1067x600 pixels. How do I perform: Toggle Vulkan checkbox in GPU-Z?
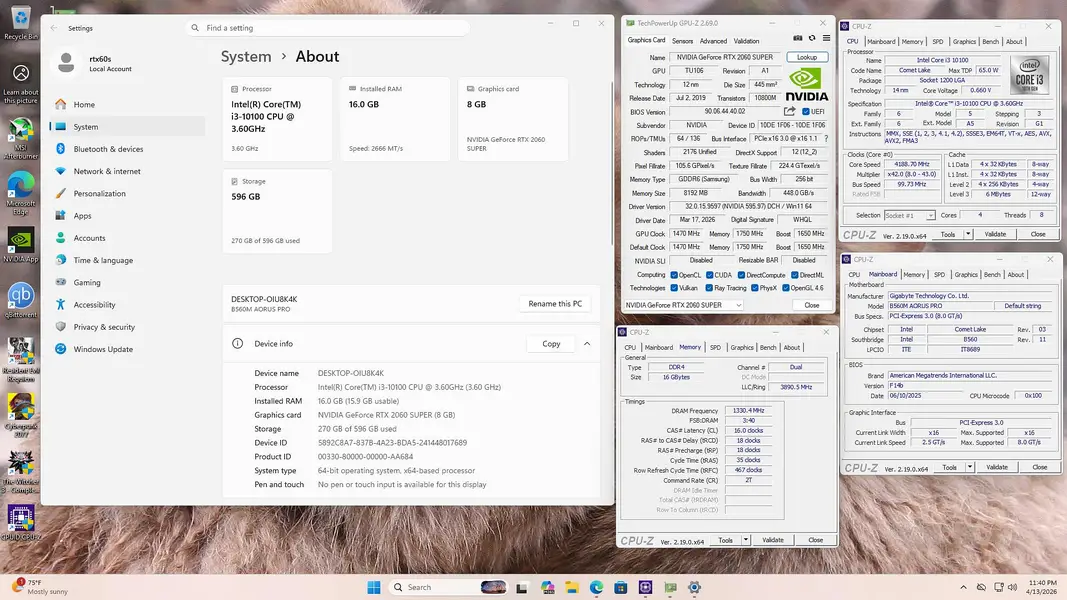coord(674,288)
